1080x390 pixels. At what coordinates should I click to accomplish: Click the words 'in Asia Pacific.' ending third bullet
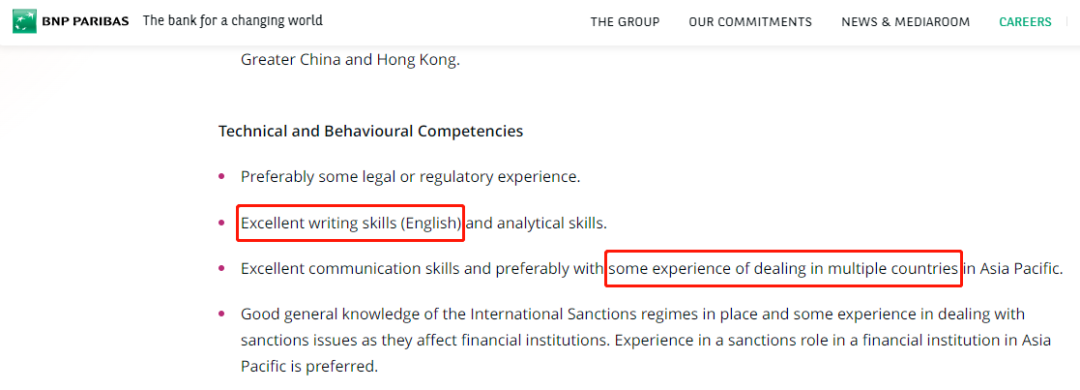pyautogui.click(x=1012, y=269)
